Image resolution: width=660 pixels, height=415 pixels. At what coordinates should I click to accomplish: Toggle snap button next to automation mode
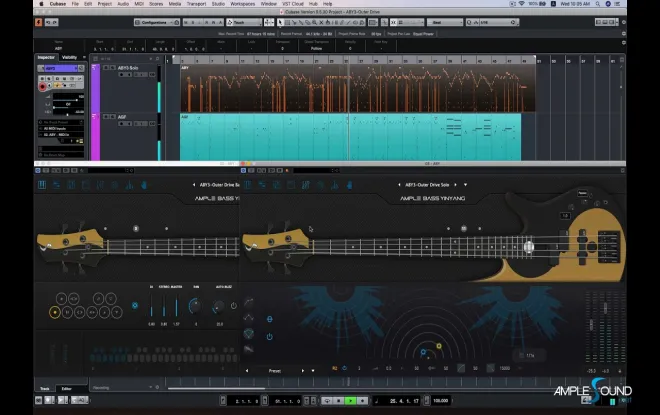click(x=268, y=22)
